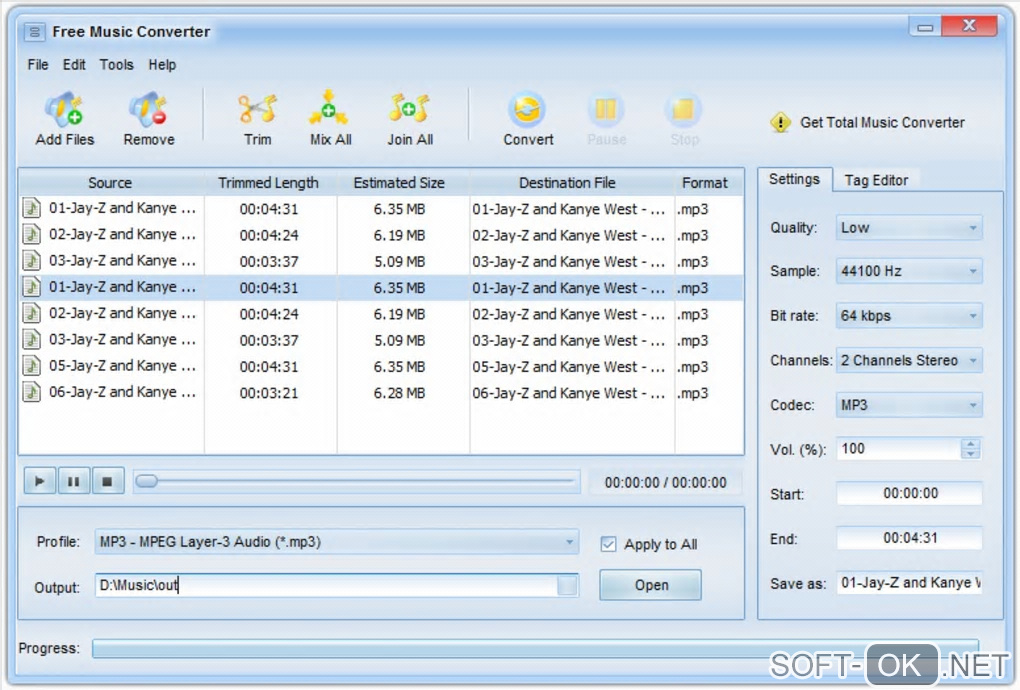This screenshot has width=1020, height=690.
Task: Open the Tools menu
Action: (116, 65)
